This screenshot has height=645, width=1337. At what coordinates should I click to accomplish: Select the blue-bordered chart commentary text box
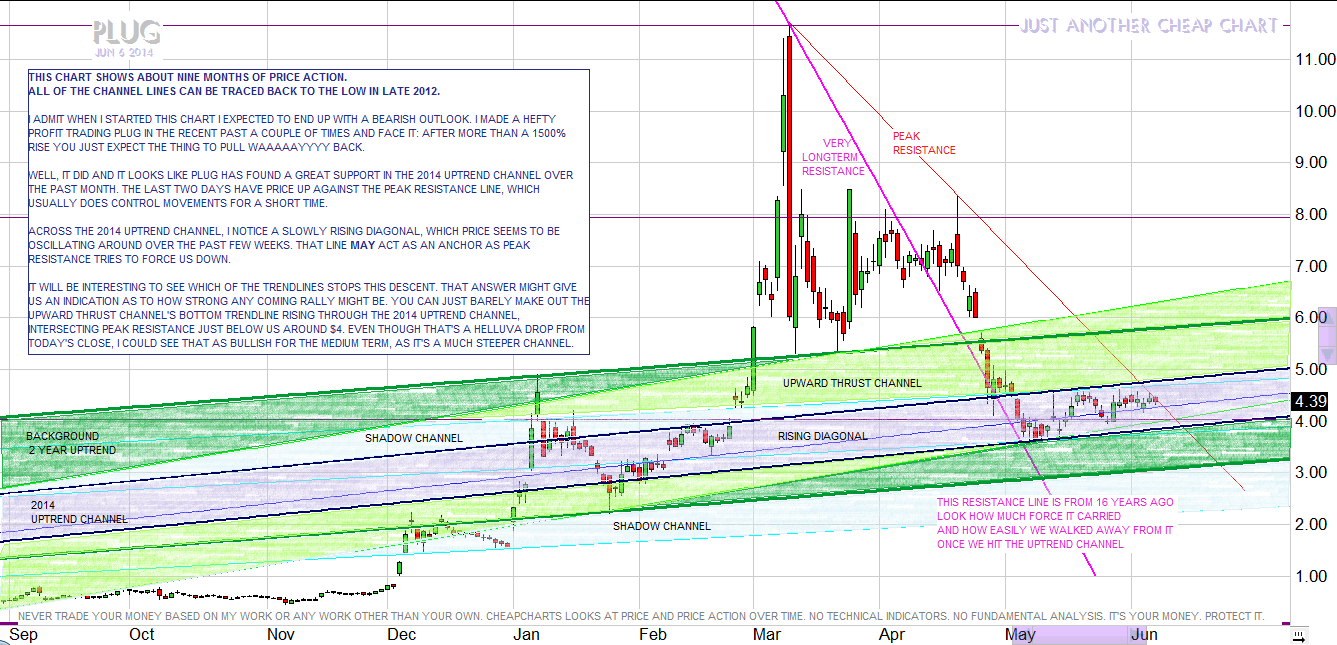(309, 212)
